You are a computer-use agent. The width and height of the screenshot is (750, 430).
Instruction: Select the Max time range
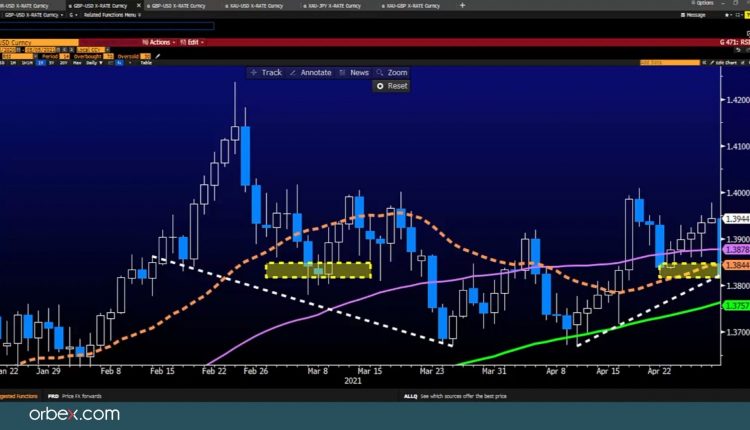77,63
